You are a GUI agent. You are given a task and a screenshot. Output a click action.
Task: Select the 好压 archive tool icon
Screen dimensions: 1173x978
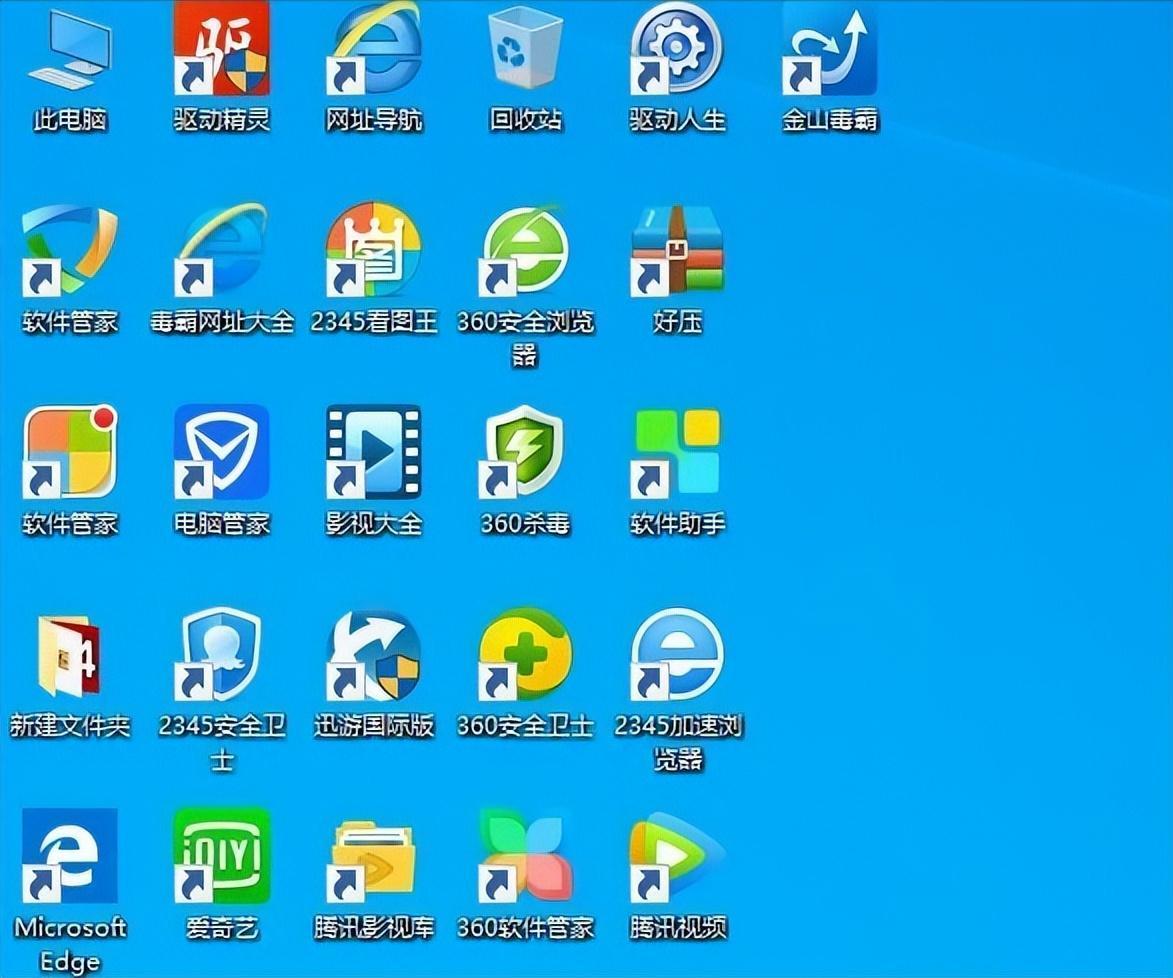tap(677, 250)
